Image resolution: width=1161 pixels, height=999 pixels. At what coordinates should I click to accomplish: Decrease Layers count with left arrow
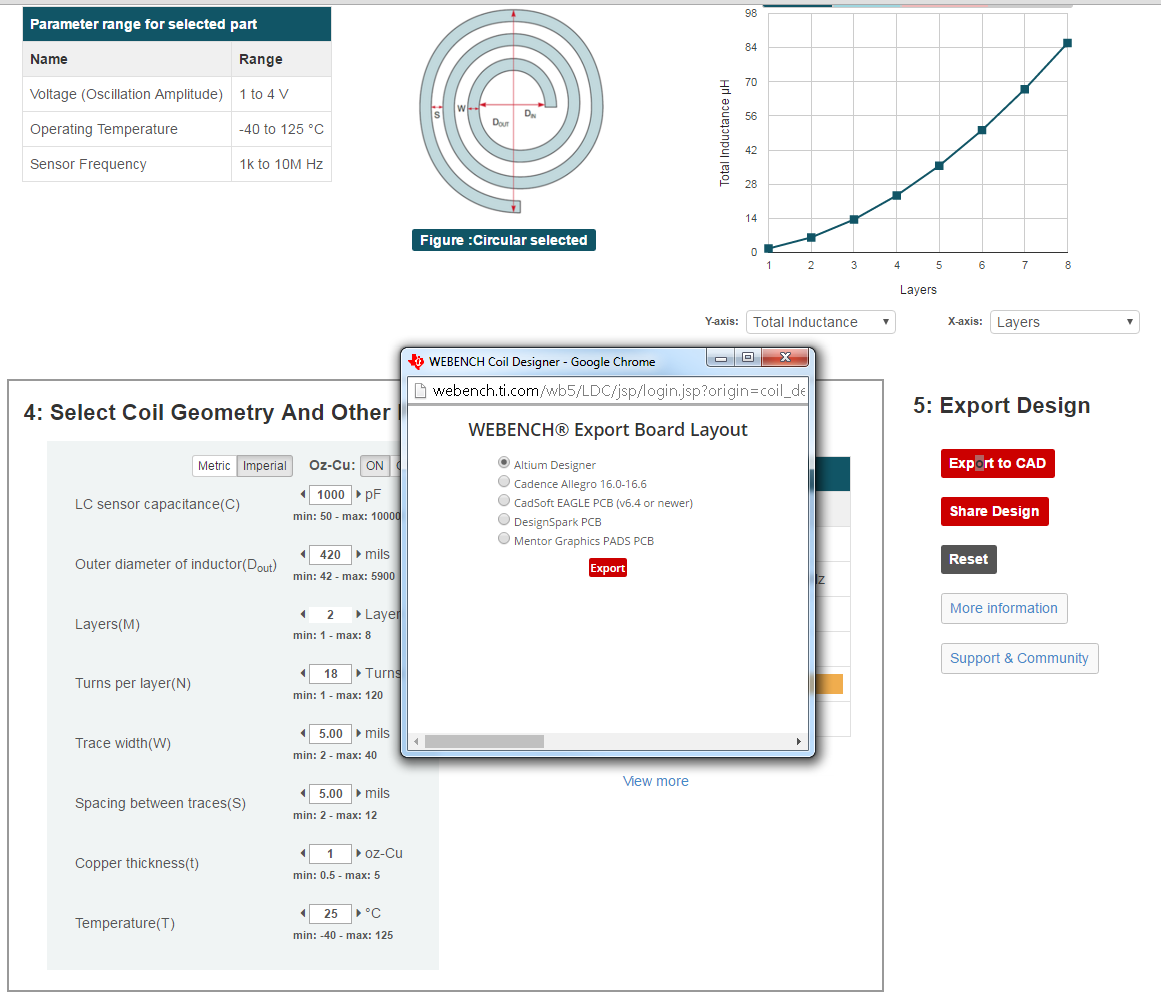[x=303, y=614]
